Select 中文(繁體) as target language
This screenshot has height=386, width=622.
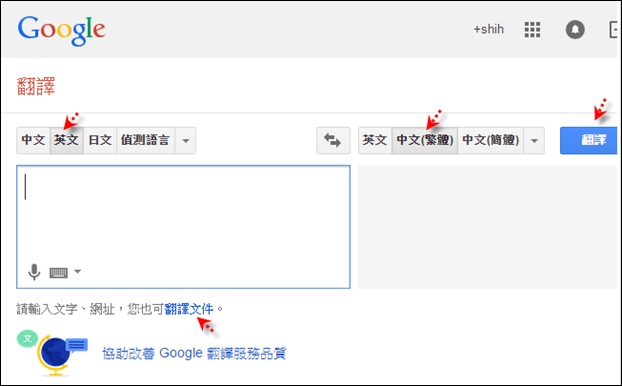[x=425, y=140]
